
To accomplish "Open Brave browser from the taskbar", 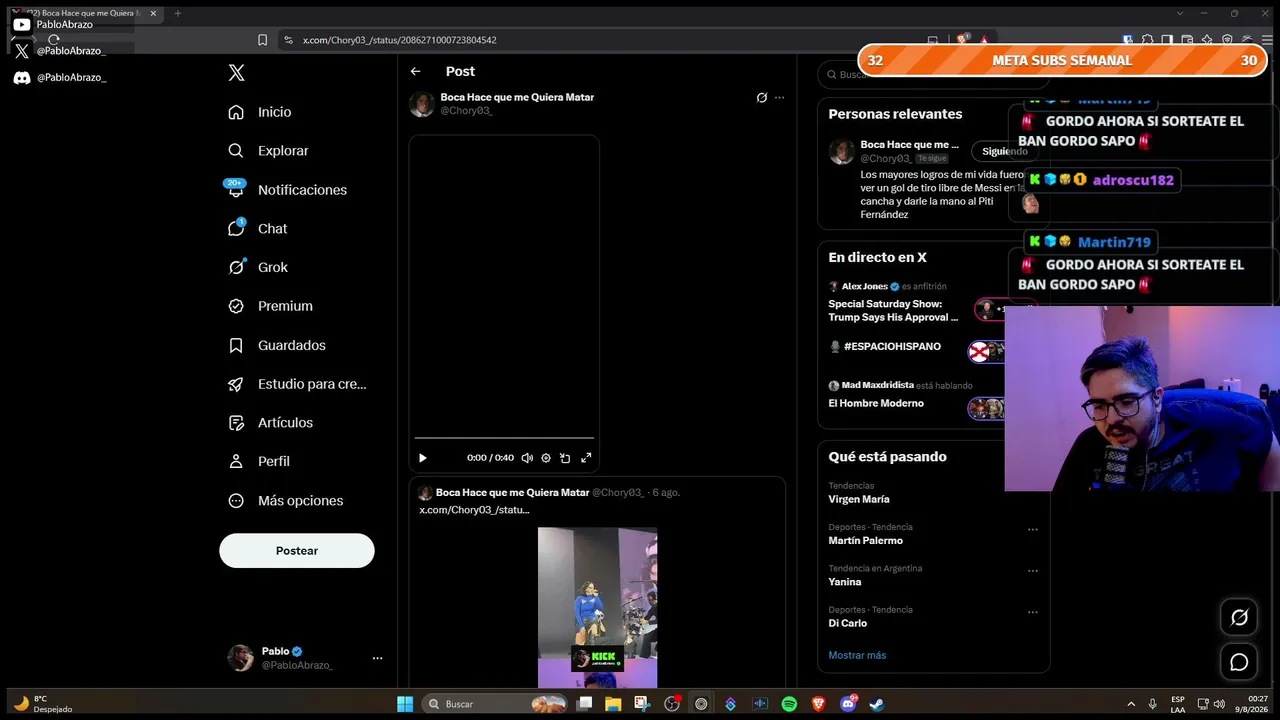I will pyautogui.click(x=818, y=704).
